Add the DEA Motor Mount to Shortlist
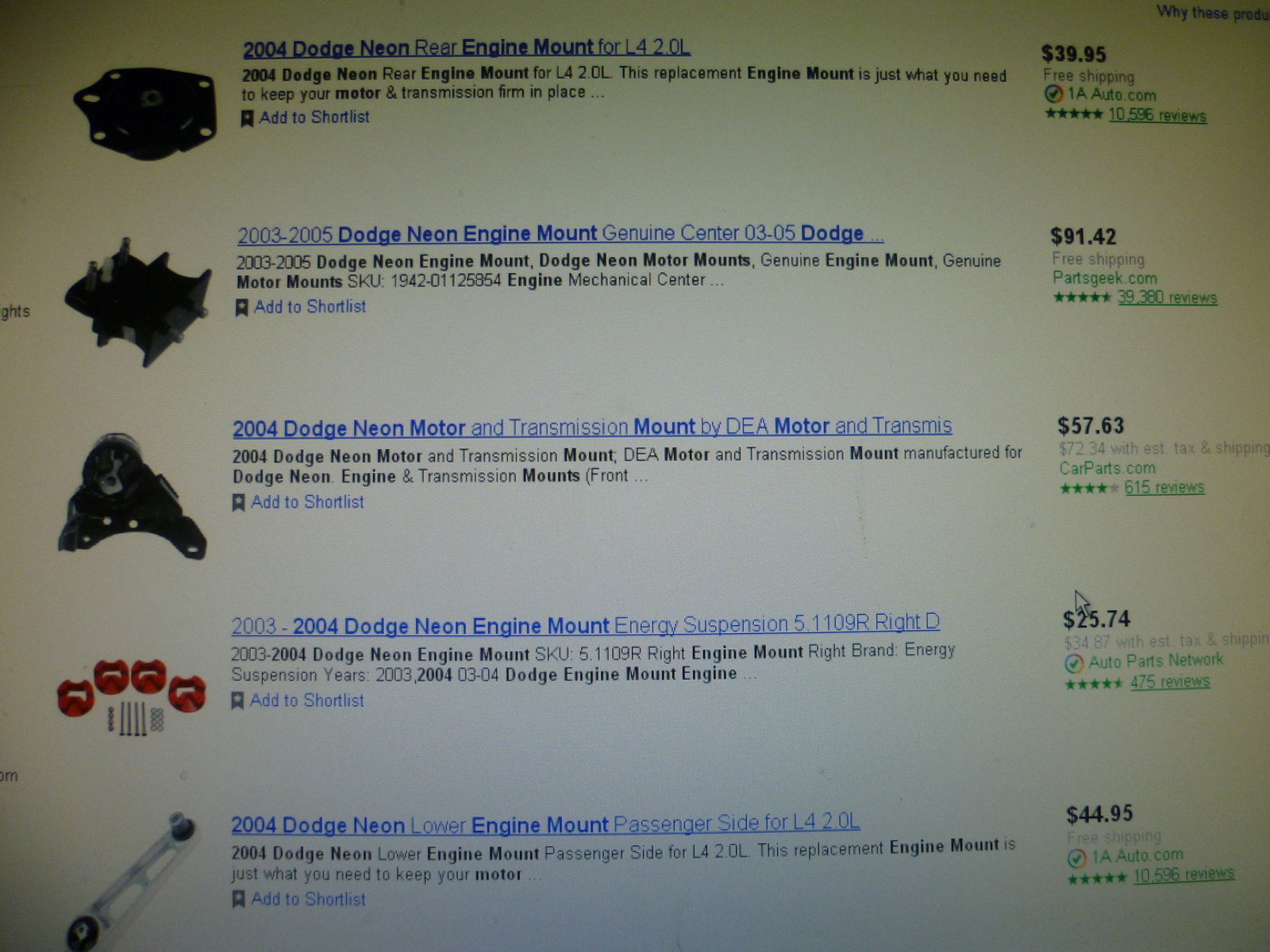 pos(298,502)
